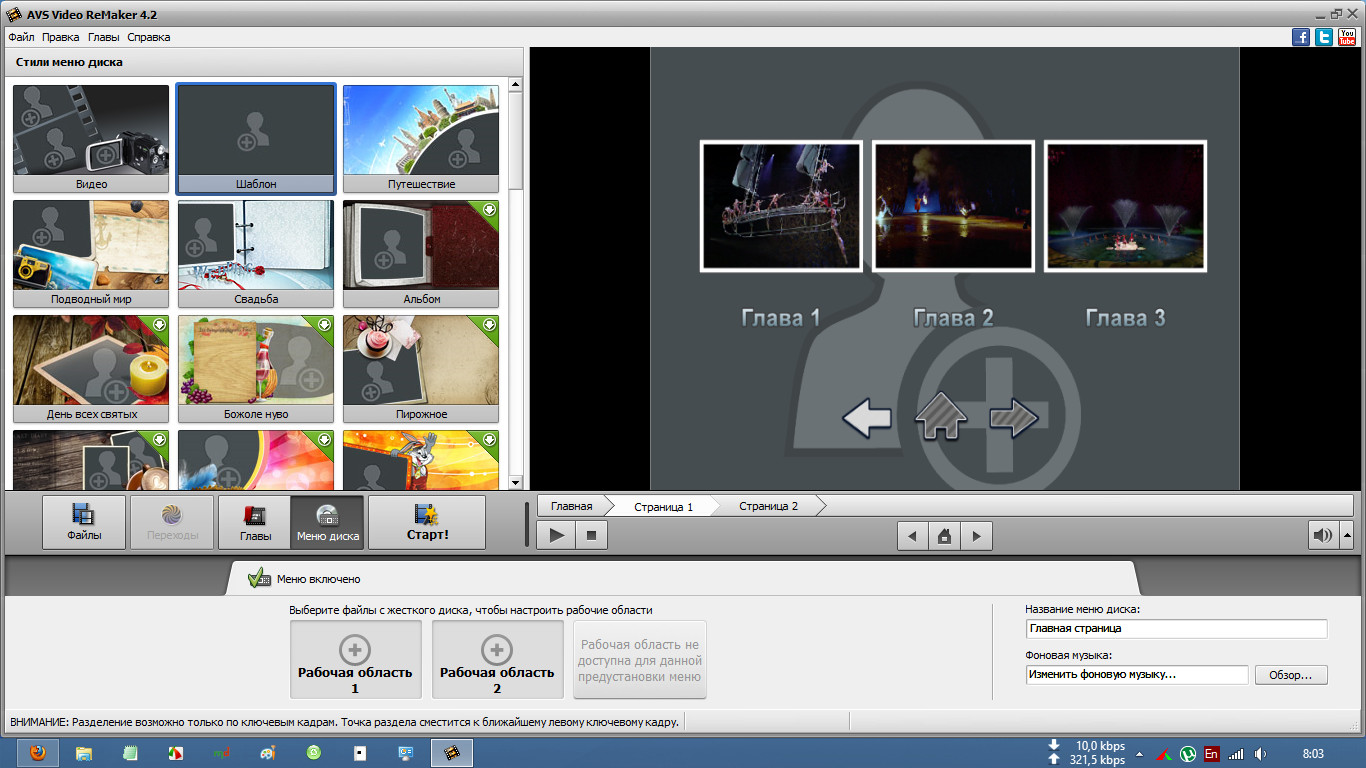
Task: Open the Facebook page icon
Action: 1301,37
